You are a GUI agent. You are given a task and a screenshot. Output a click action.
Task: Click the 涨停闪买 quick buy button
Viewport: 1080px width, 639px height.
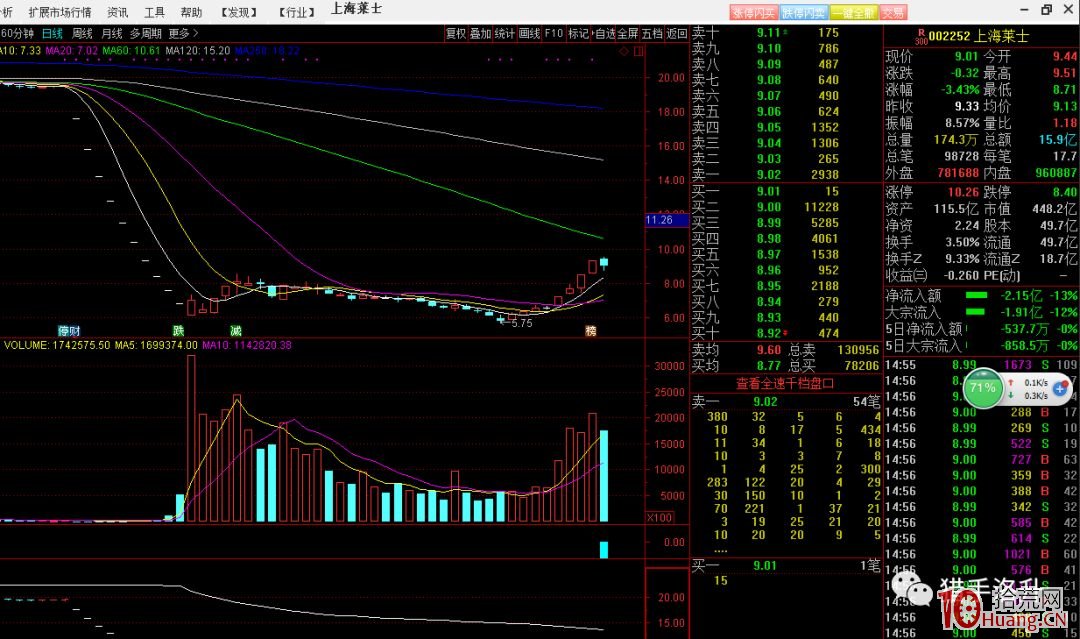pyautogui.click(x=753, y=12)
